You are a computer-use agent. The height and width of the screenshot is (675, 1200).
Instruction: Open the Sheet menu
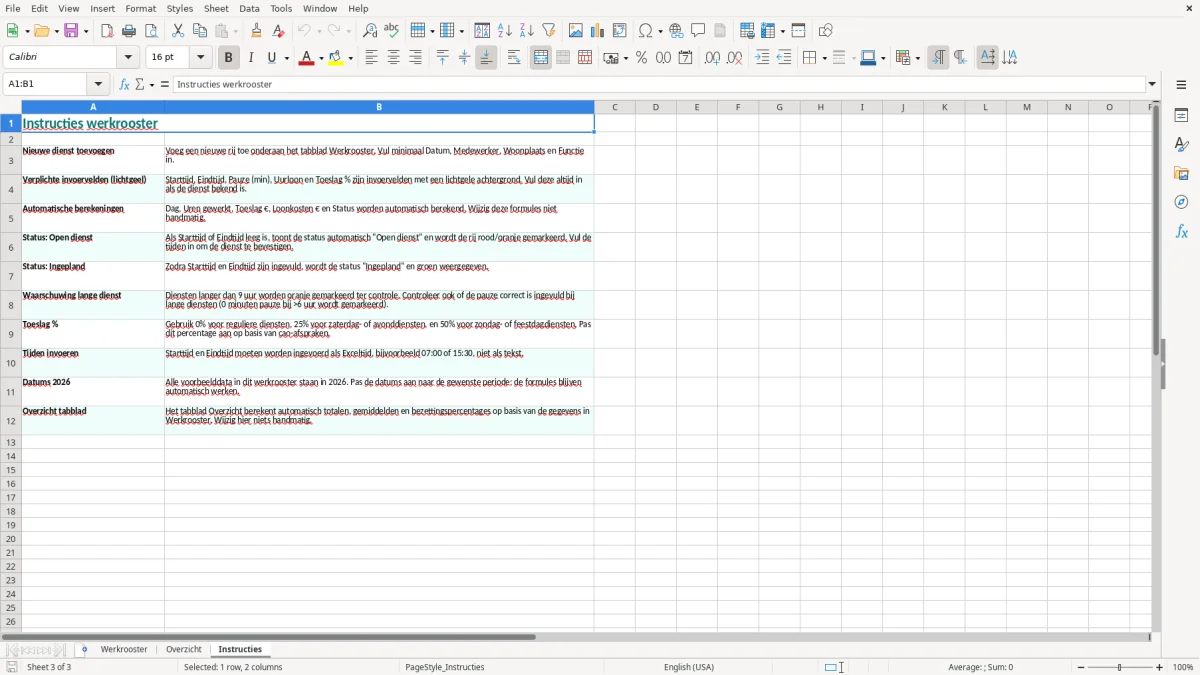(x=216, y=8)
